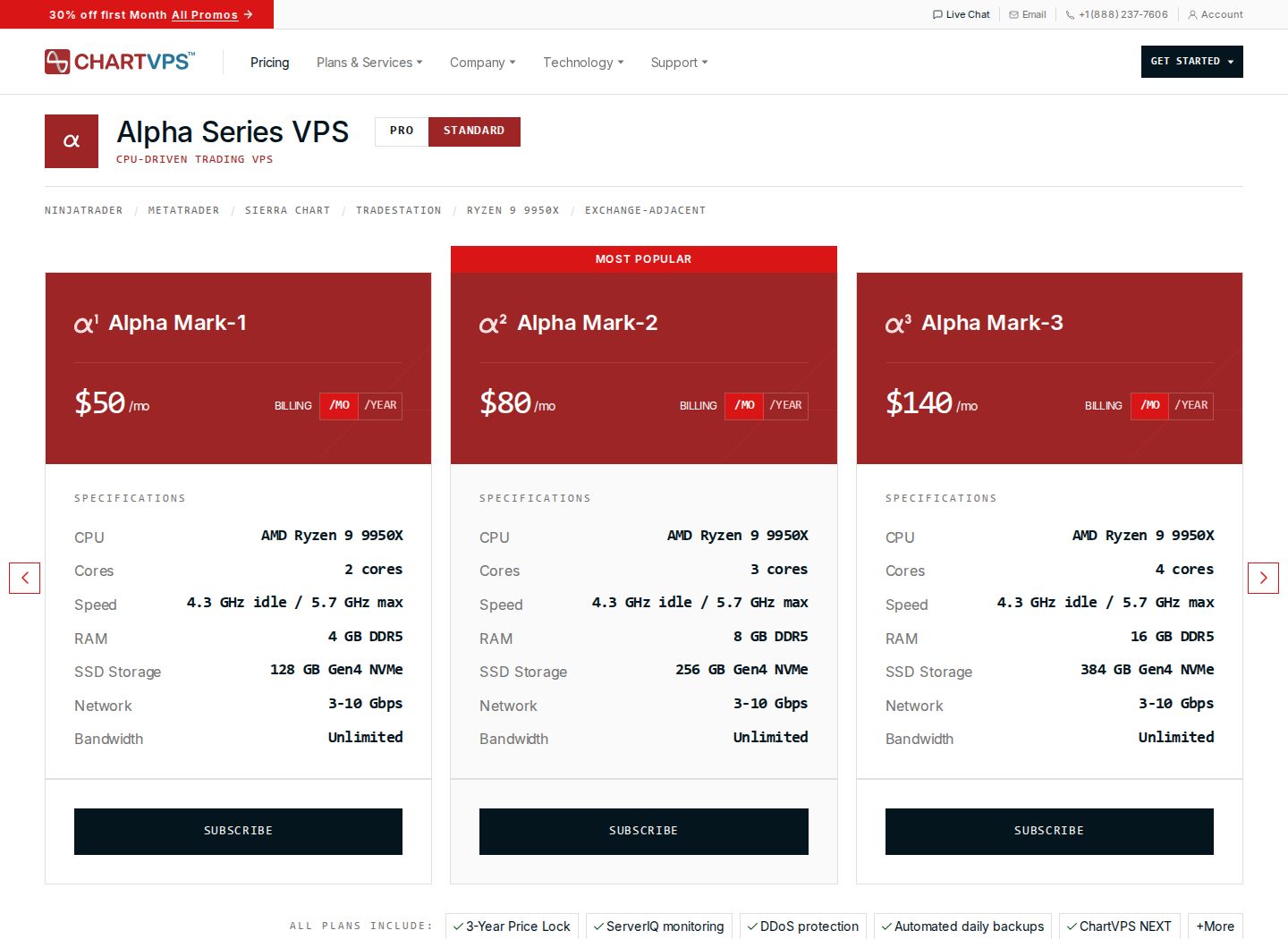
Task: Set Alpha Mark-2 billing to /MO
Action: point(745,406)
